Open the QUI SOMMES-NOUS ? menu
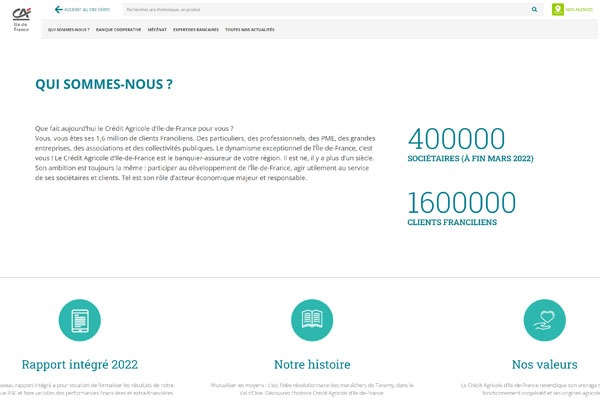The image size is (600, 400). [68, 29]
